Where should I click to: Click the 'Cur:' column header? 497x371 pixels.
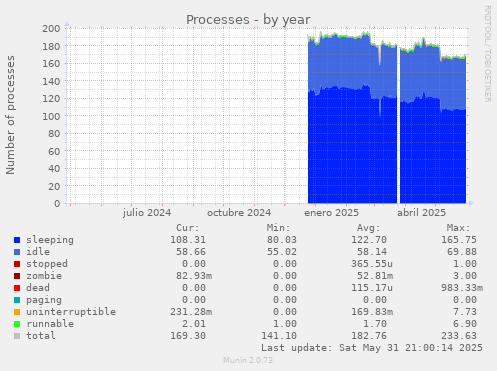tap(188, 228)
